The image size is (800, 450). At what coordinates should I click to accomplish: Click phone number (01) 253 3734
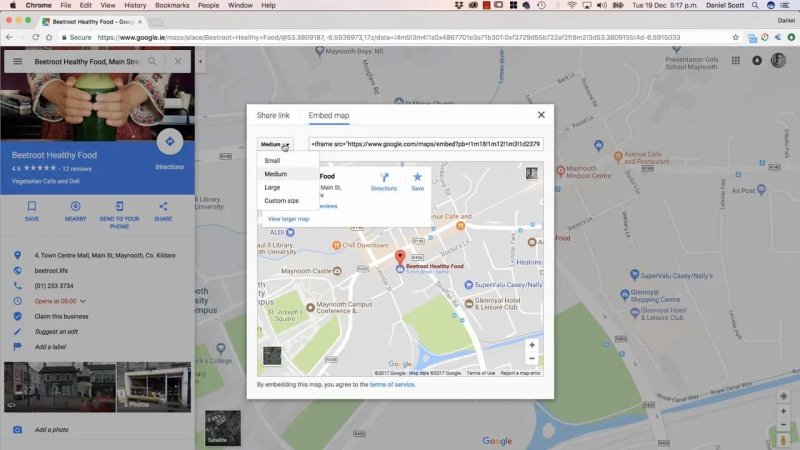click(54, 286)
